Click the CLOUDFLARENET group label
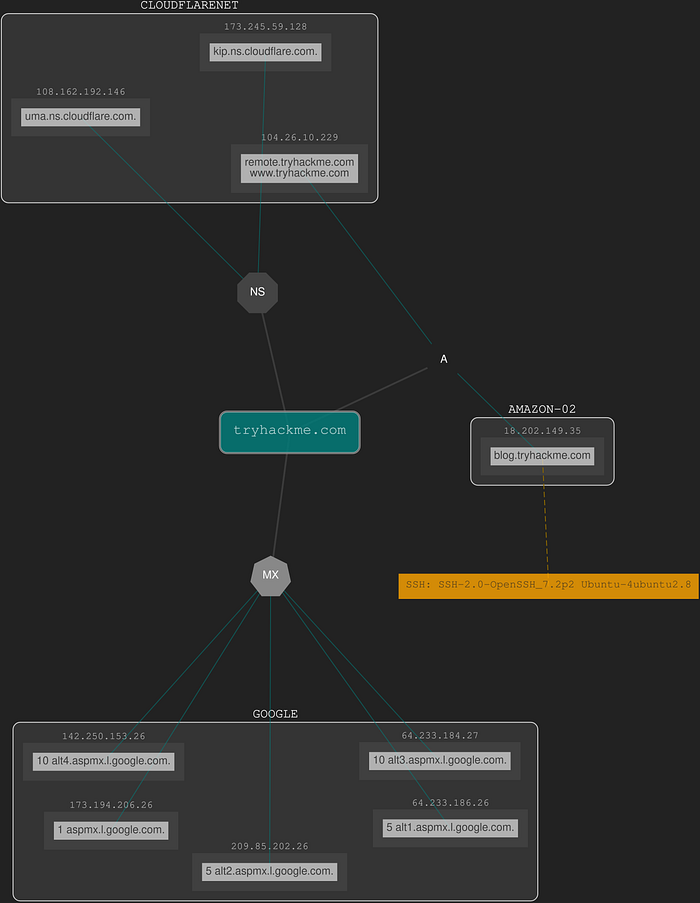700x903 pixels. tap(189, 6)
